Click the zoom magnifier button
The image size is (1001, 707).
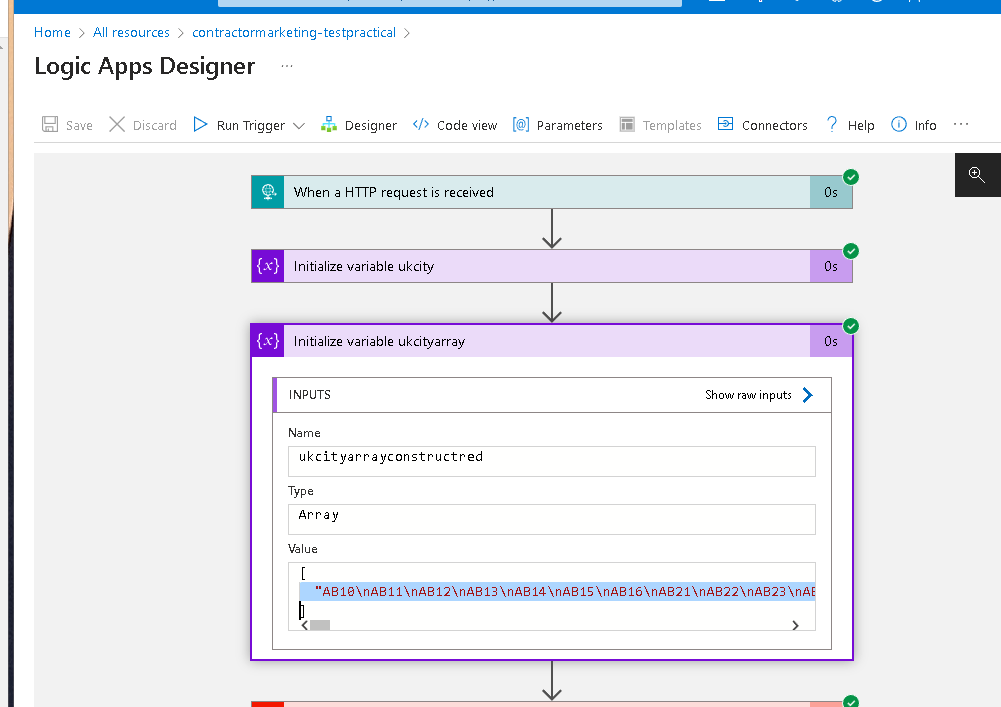977,174
